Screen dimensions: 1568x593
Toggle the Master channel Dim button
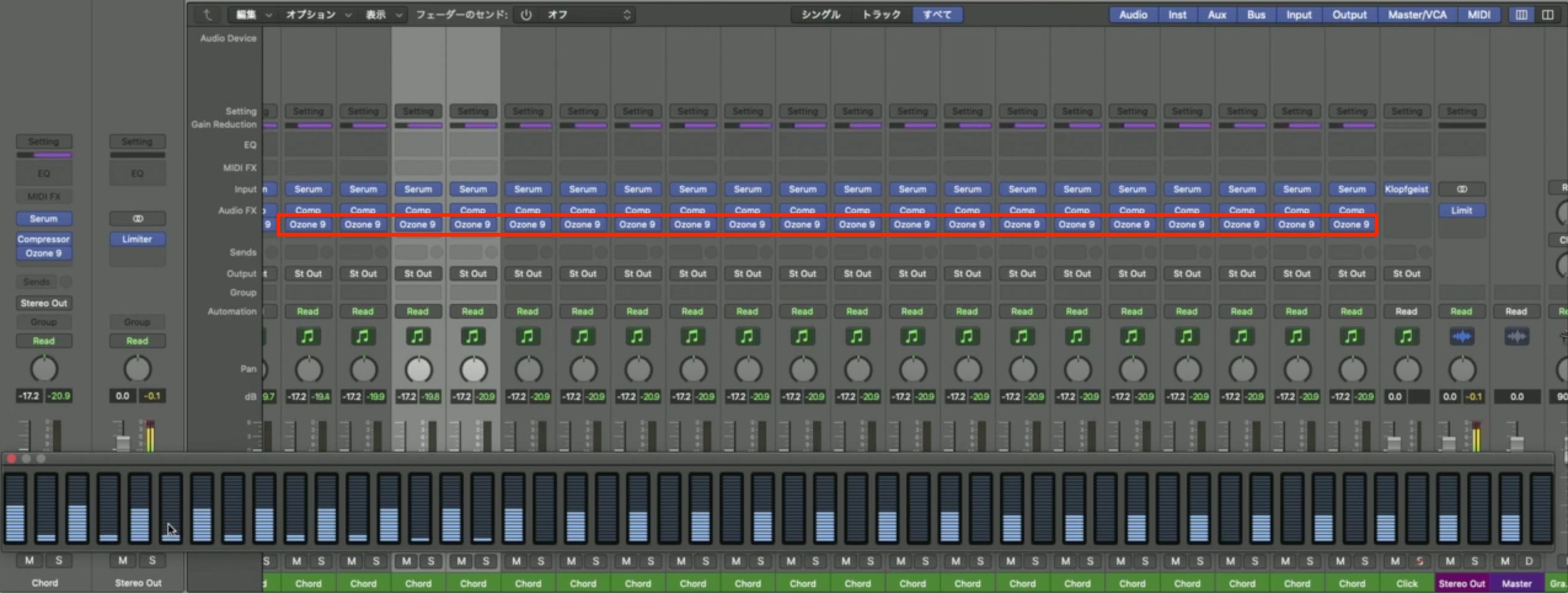coord(1529,561)
